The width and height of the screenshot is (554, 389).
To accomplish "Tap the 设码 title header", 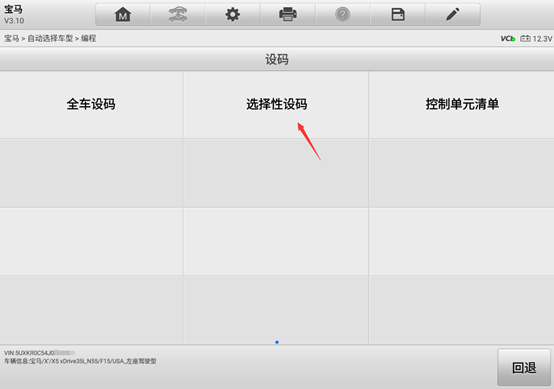I will [277, 59].
